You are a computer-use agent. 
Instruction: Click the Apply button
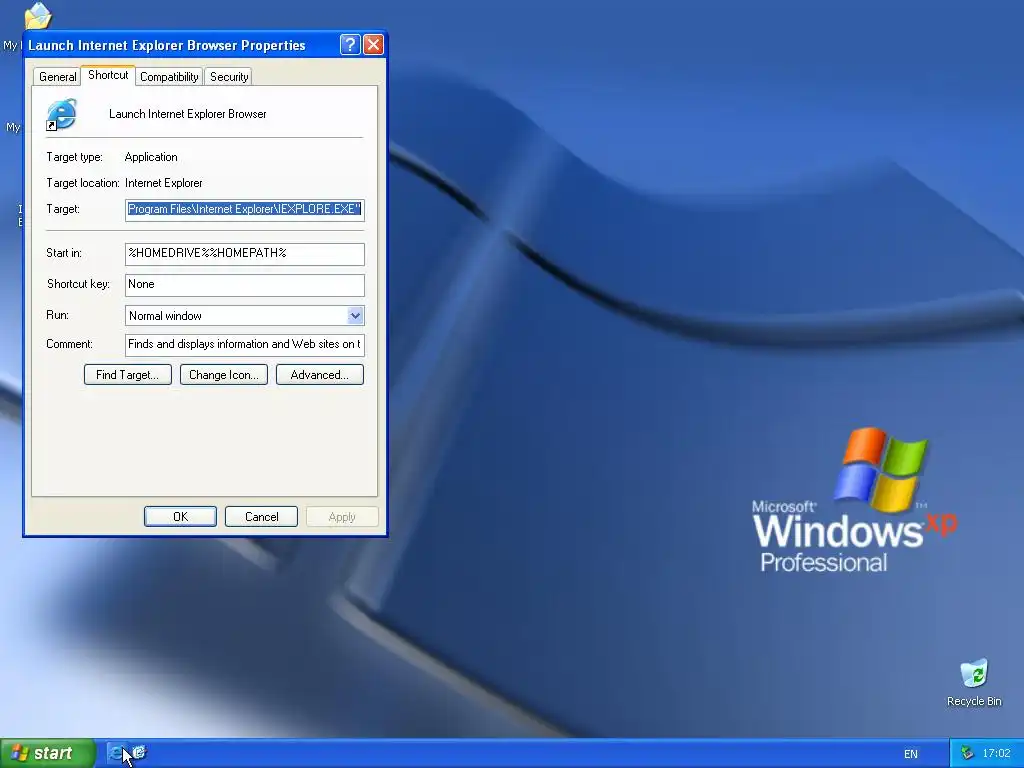click(x=342, y=517)
